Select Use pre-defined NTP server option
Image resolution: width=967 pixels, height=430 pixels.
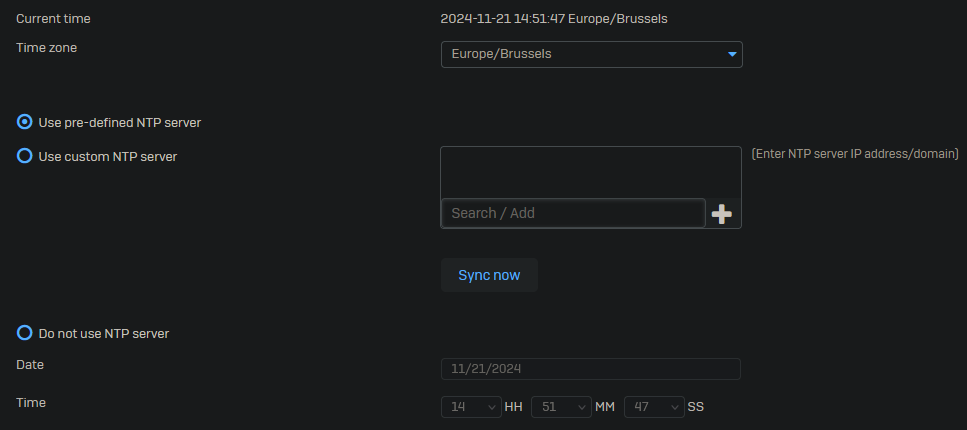(25, 122)
